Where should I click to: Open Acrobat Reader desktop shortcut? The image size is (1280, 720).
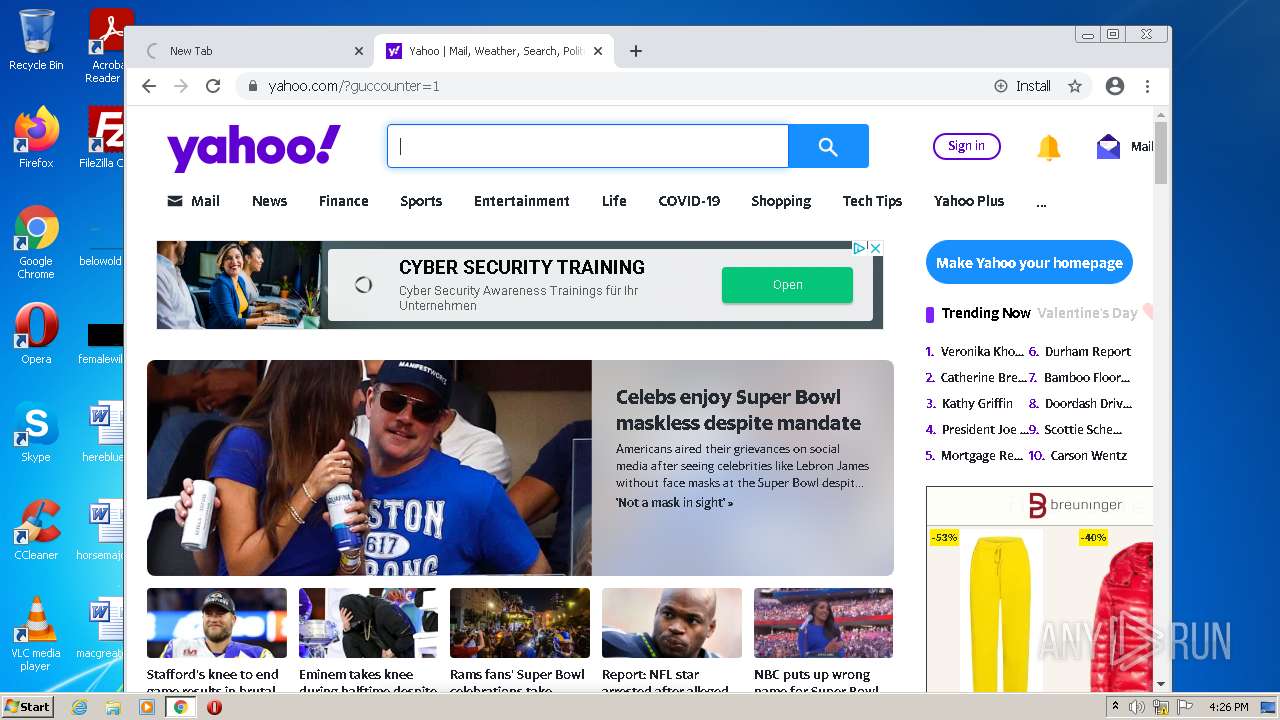point(106,46)
